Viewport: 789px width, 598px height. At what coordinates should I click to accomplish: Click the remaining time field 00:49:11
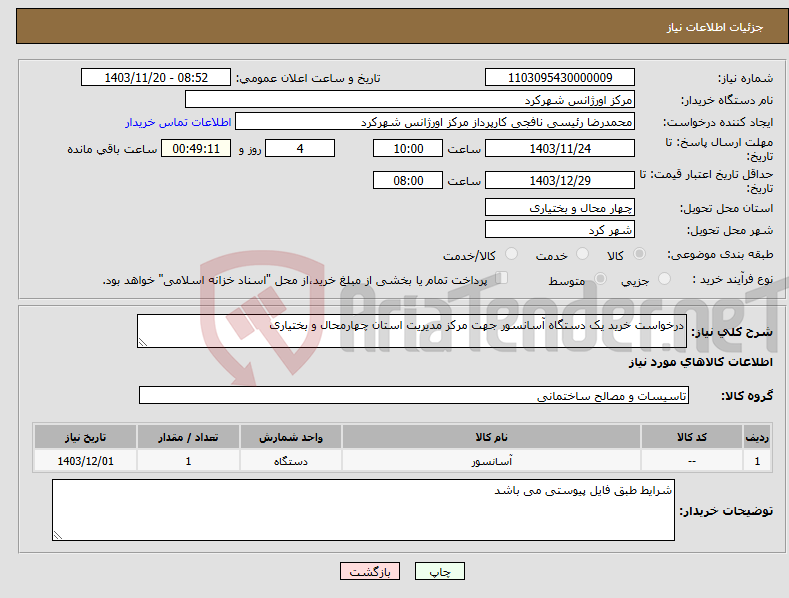click(x=196, y=148)
